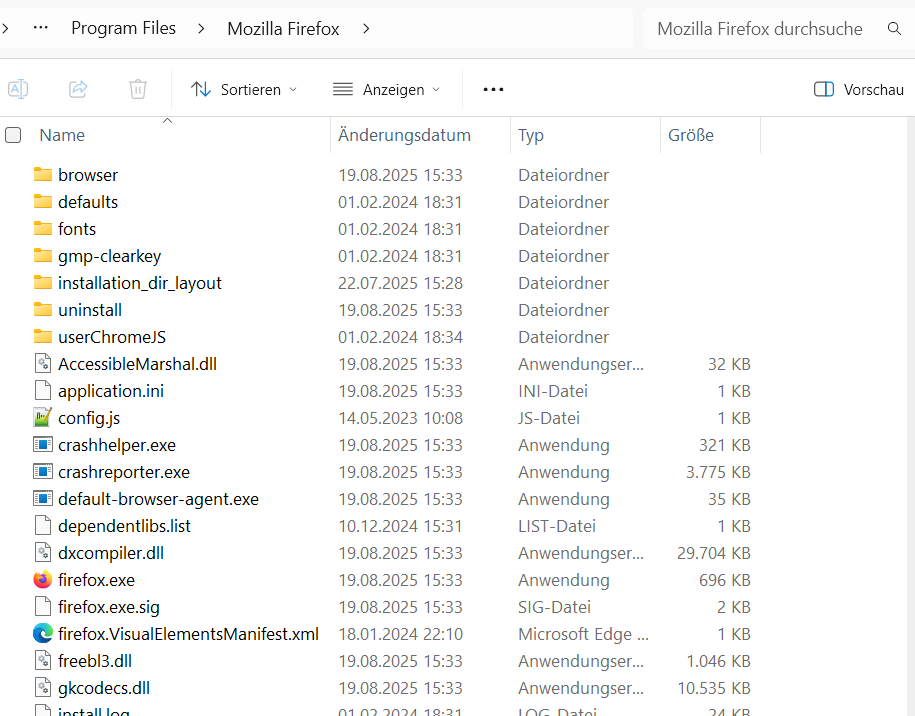Expand chevron after Mozilla Firefox breadcrumb
Screen dimensions: 915x716
[366, 29]
